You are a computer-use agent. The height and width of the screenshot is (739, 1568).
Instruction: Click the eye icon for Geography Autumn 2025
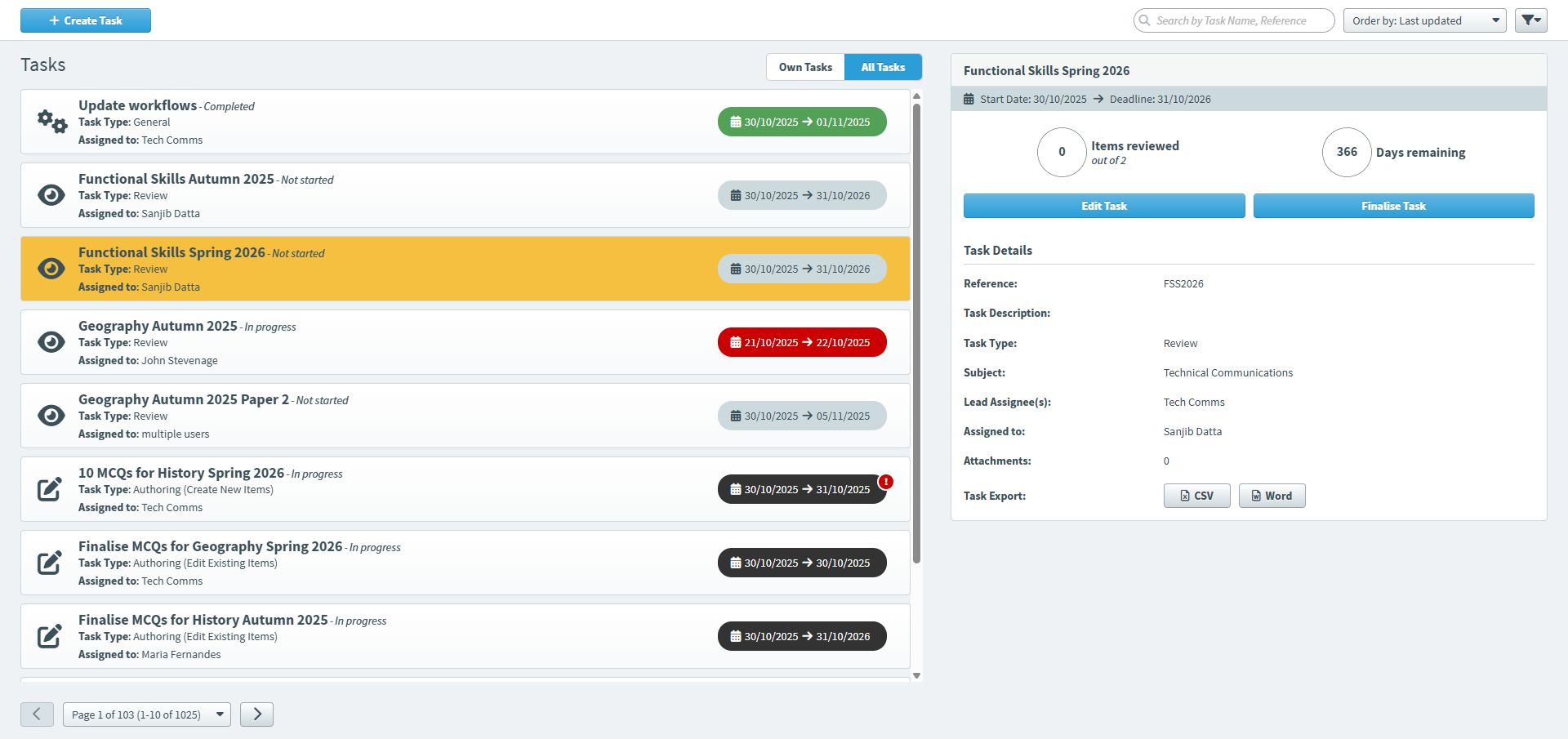(x=51, y=342)
